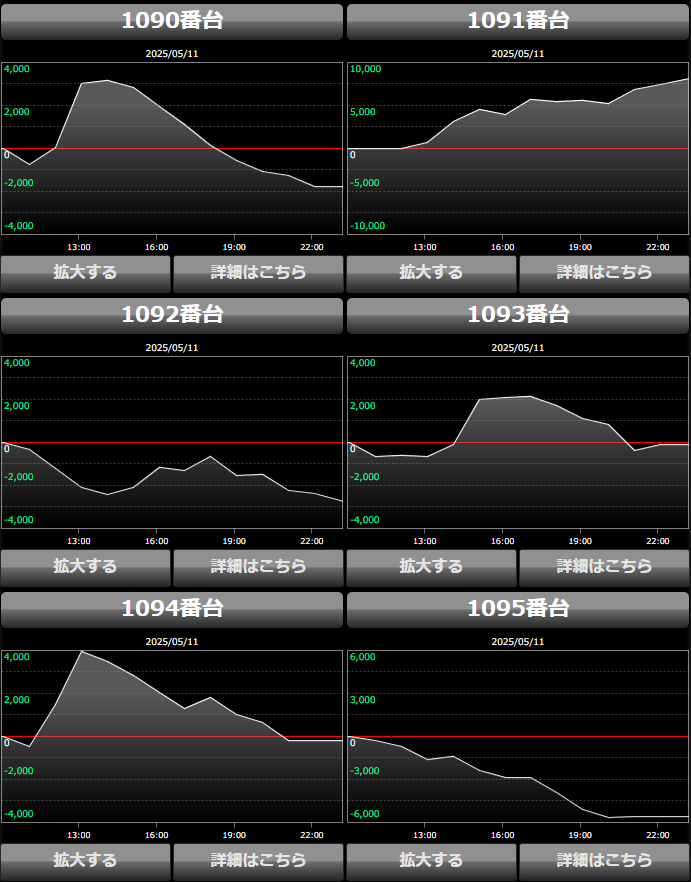Viewport: 691px width, 882px height.
Task: Select the 1092番台 header bar
Action: point(172,316)
